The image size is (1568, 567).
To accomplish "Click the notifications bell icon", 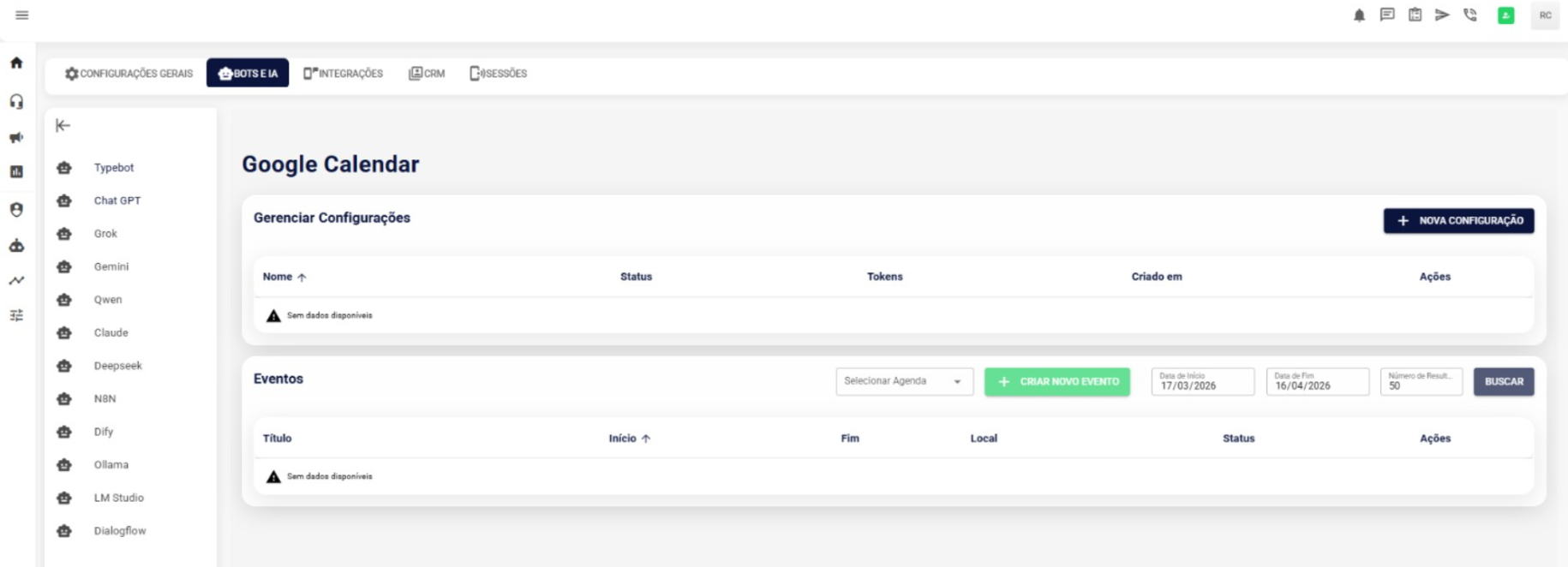I will [1359, 15].
